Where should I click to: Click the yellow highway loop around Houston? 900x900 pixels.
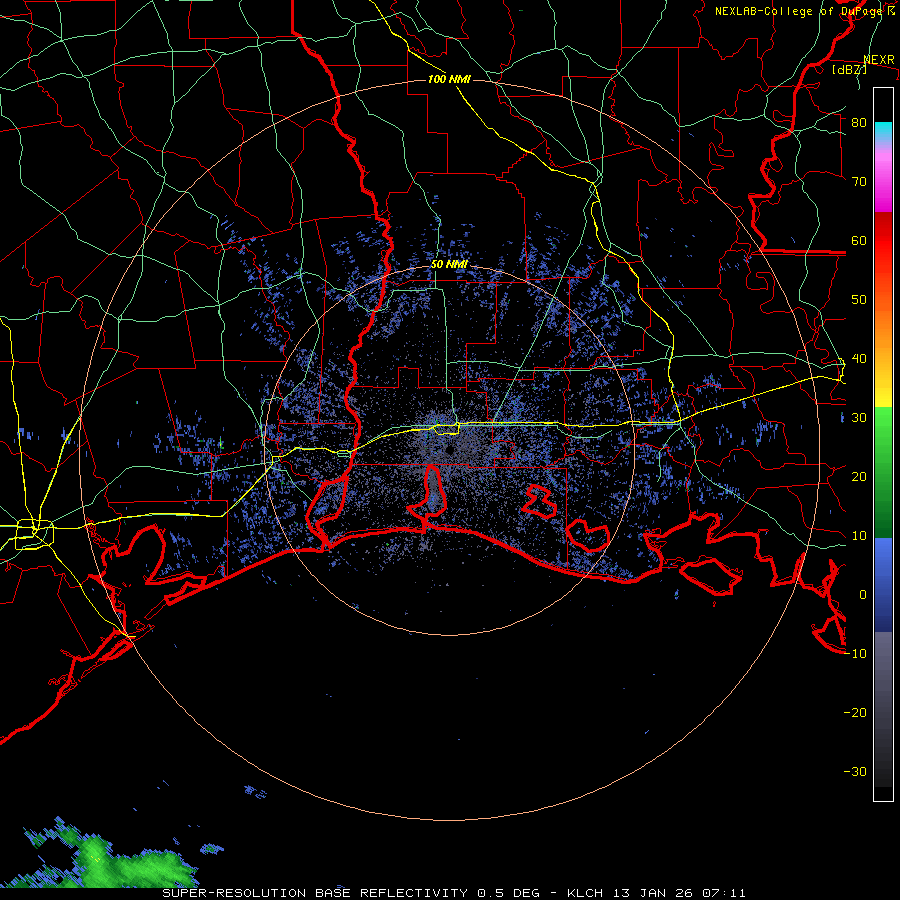34,534
